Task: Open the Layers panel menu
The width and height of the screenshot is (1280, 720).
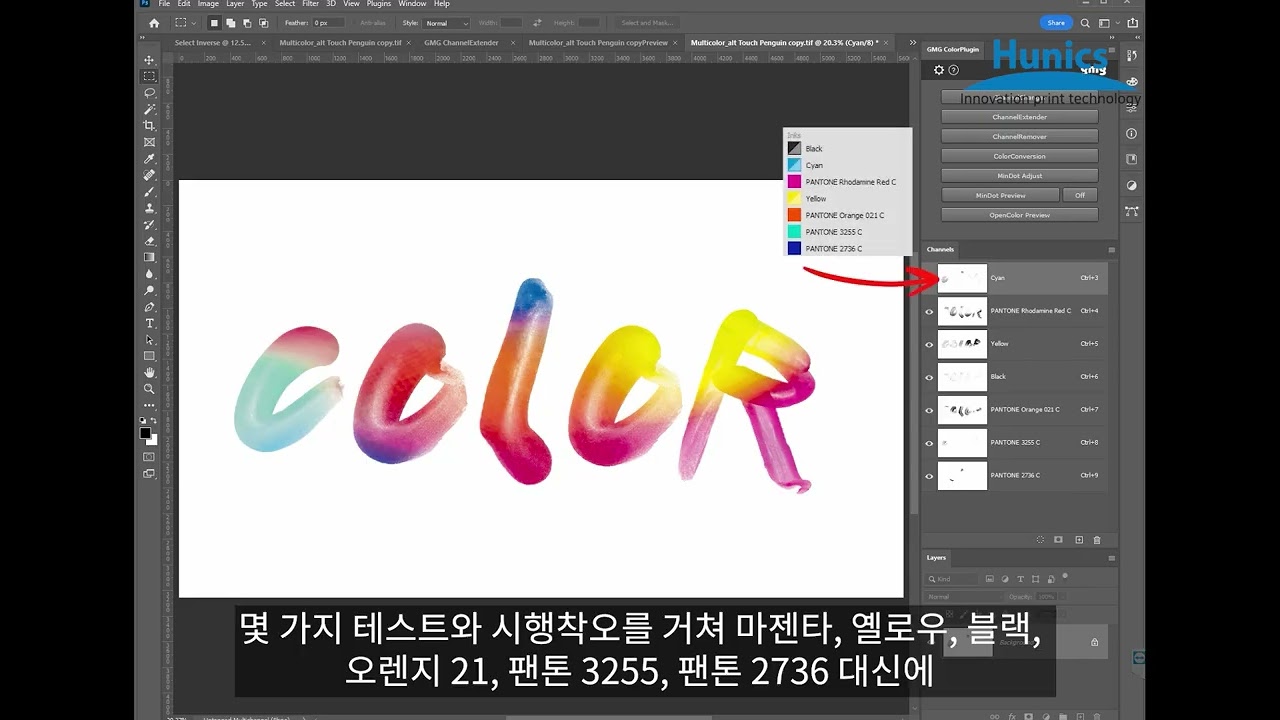Action: (1111, 558)
